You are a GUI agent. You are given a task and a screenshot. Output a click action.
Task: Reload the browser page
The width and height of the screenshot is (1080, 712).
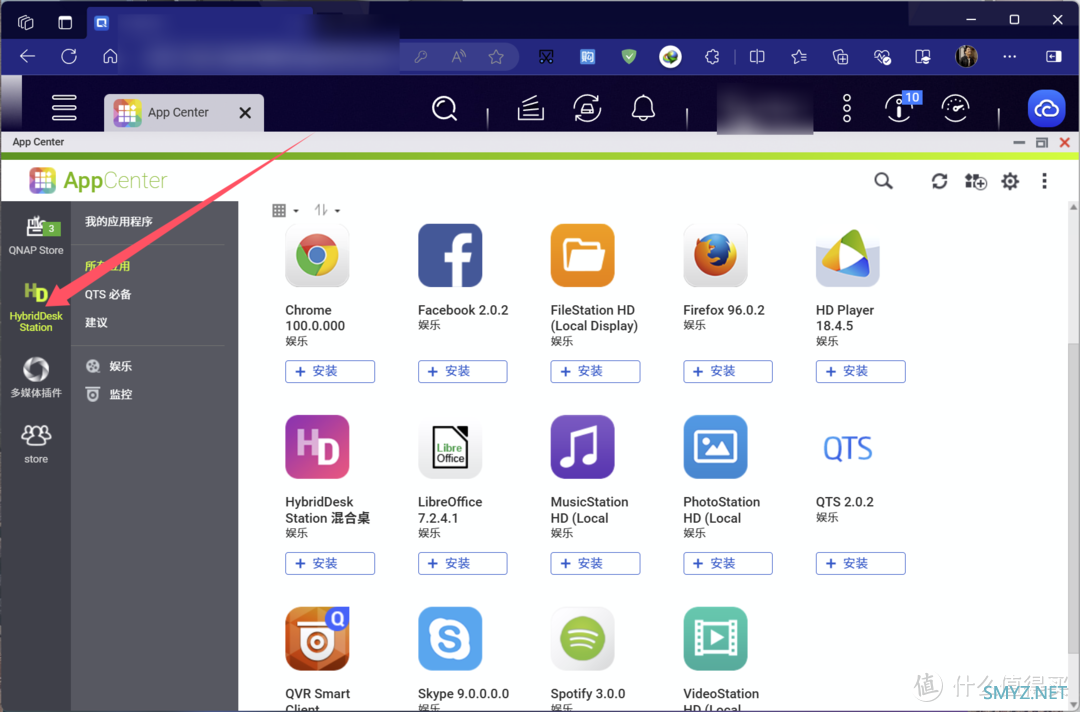click(x=69, y=56)
